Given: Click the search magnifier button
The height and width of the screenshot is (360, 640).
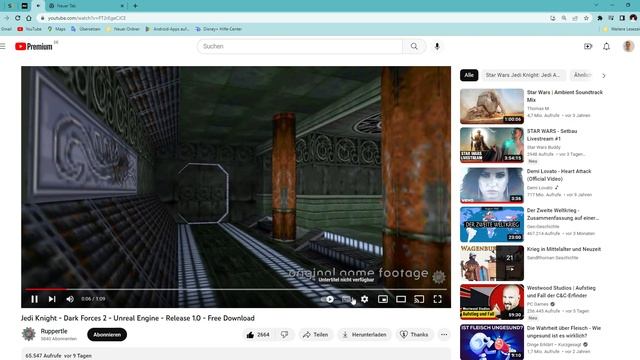Looking at the screenshot, I should tap(414, 47).
